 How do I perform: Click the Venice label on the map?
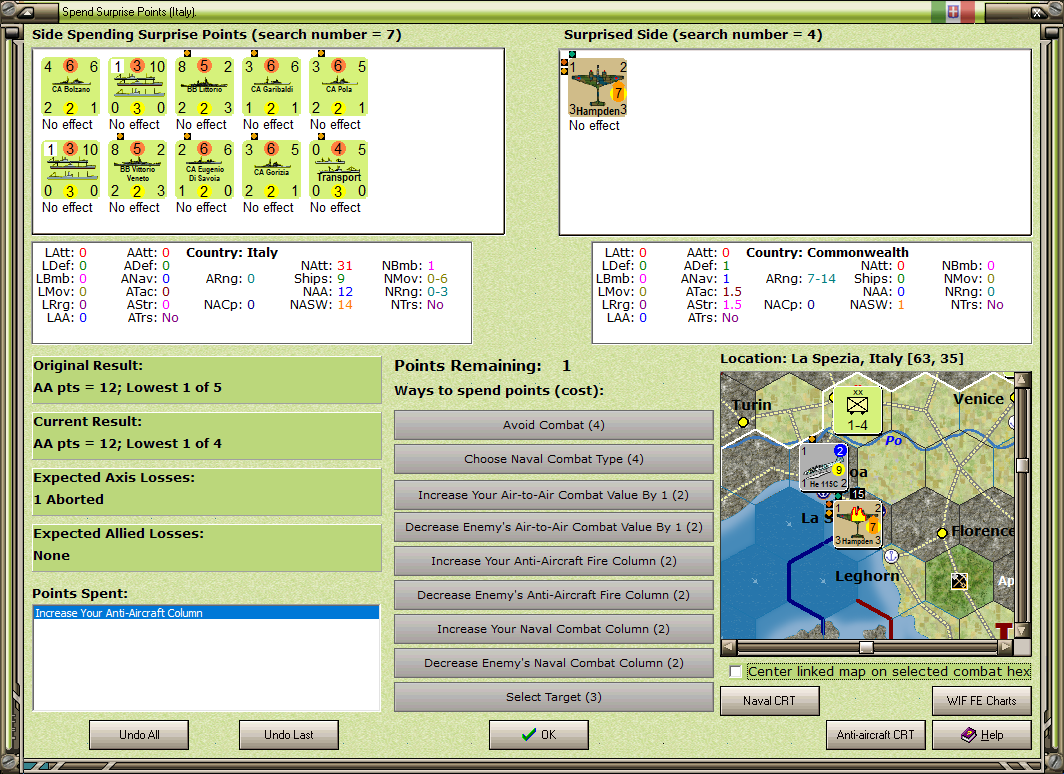point(978,400)
